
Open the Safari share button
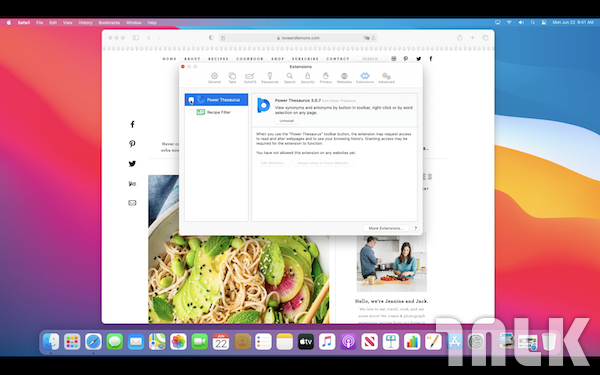(x=460, y=38)
